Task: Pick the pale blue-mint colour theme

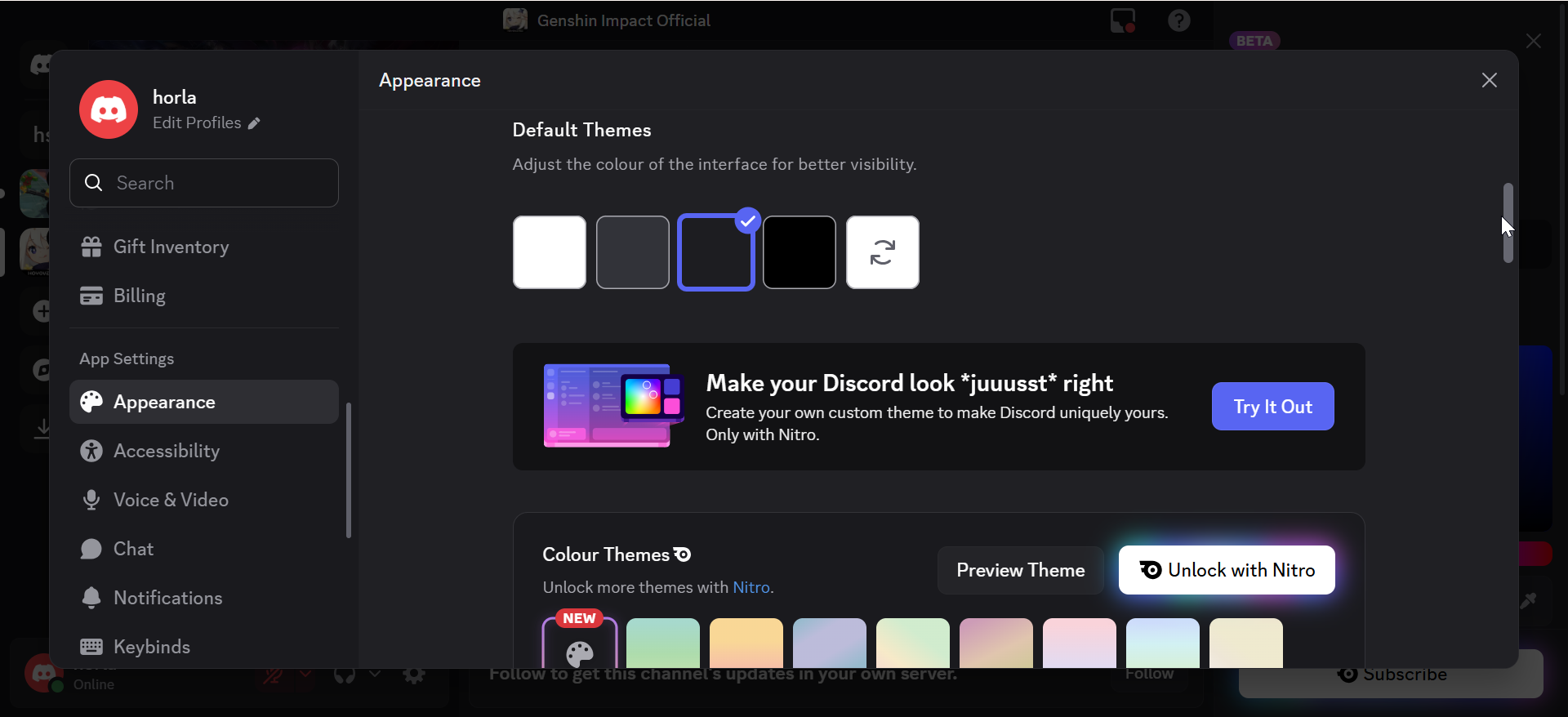Action: point(1163,644)
